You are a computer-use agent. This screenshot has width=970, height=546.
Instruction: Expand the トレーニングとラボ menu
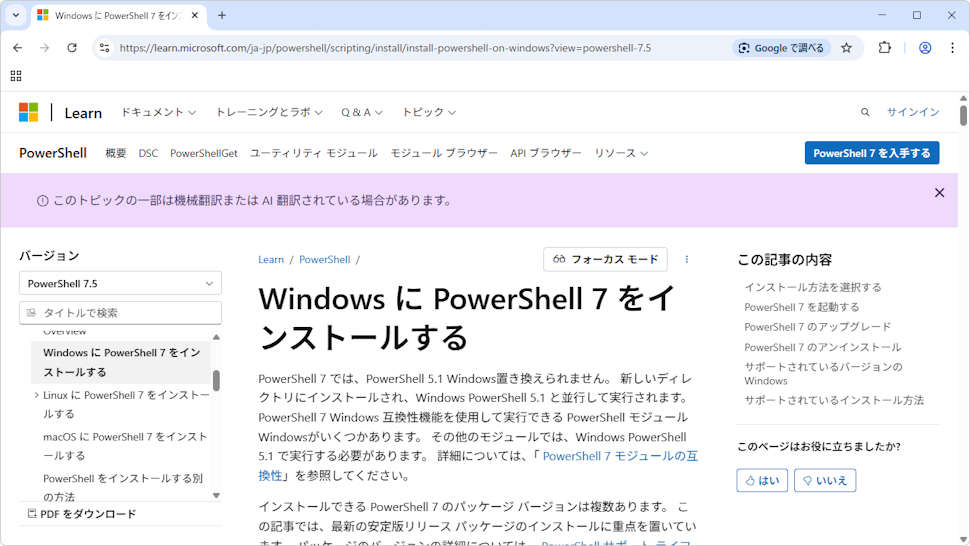(x=269, y=112)
